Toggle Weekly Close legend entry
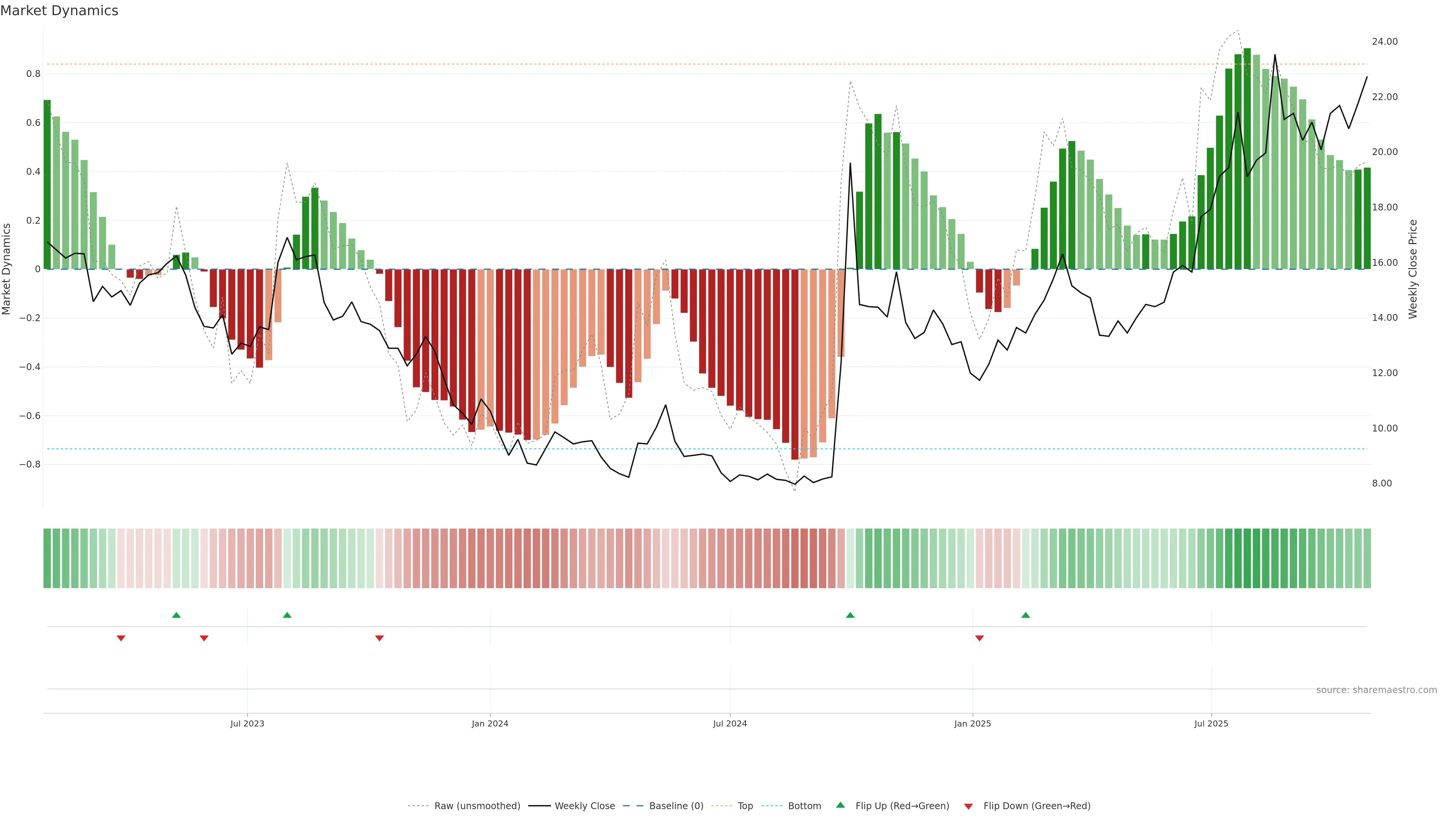The image size is (1456, 819). pos(584,806)
